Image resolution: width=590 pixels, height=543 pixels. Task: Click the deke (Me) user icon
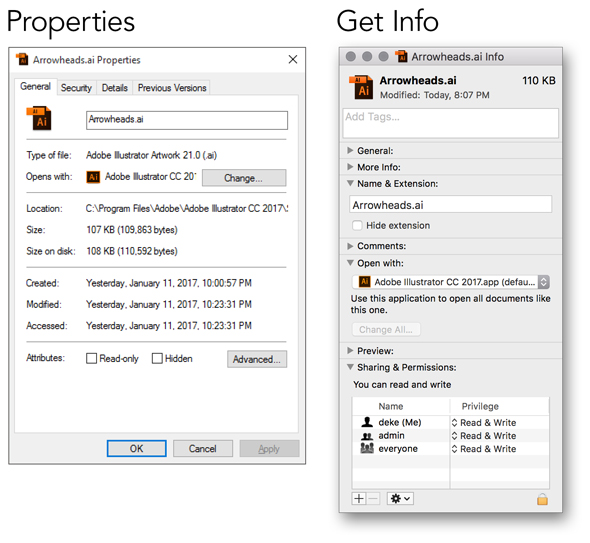366,422
